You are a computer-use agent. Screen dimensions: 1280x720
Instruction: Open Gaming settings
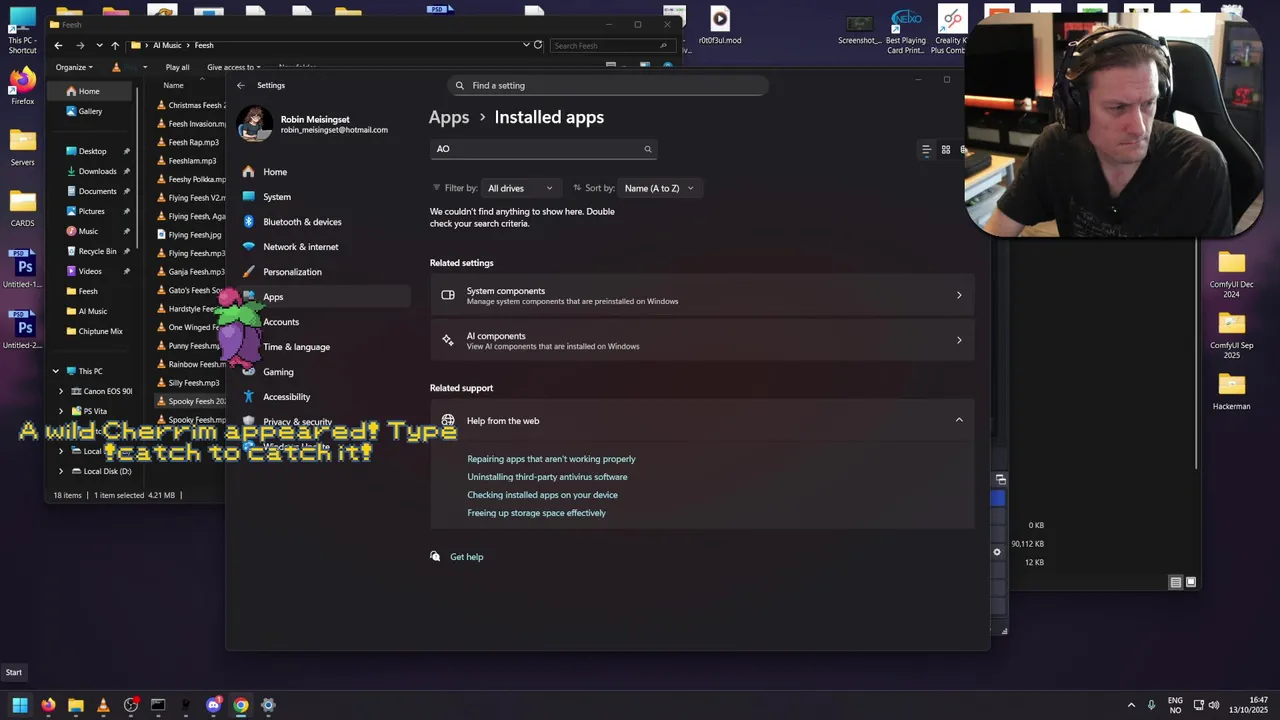point(278,372)
